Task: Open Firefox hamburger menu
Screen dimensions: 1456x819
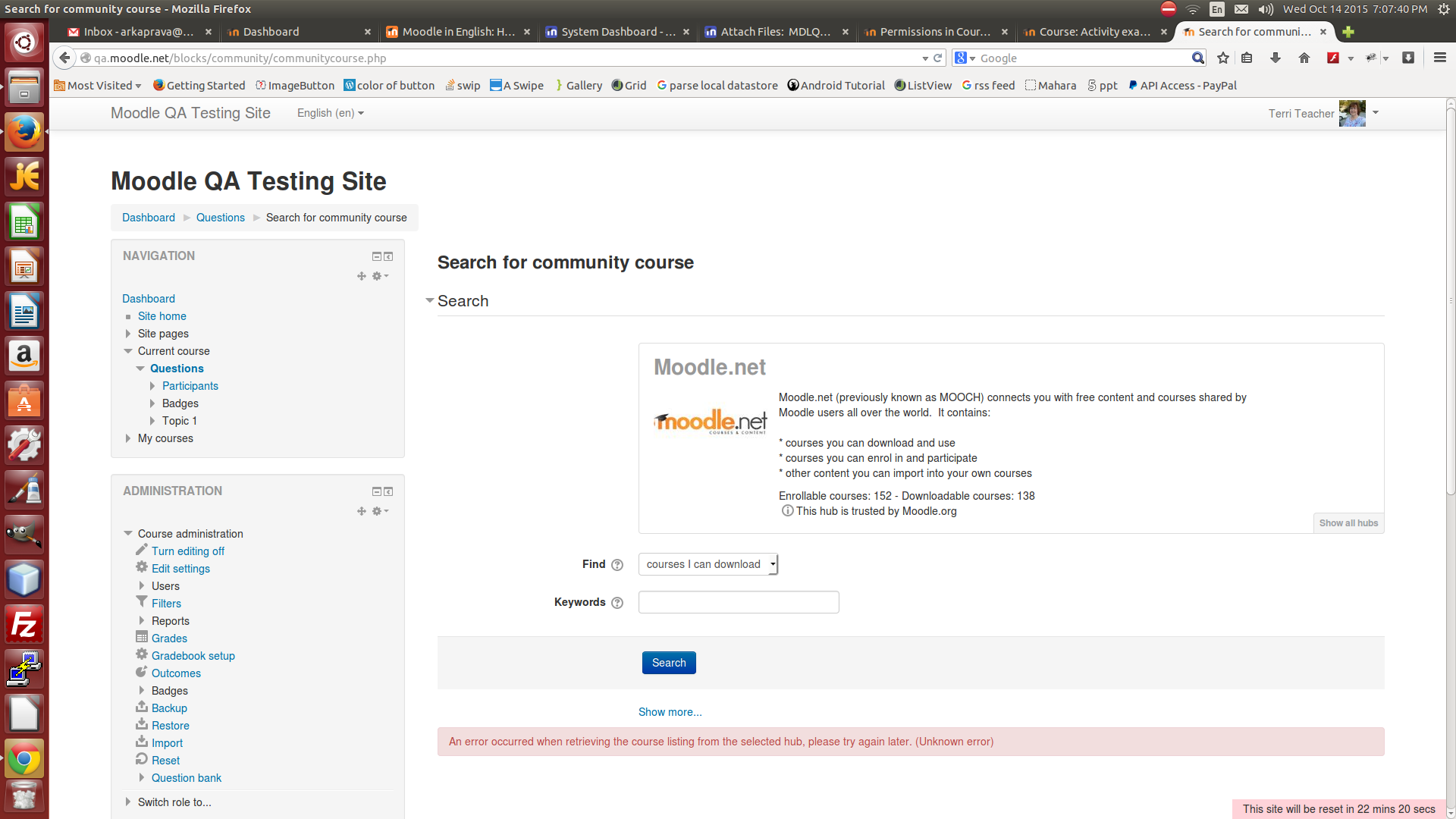Action: coord(1440,58)
